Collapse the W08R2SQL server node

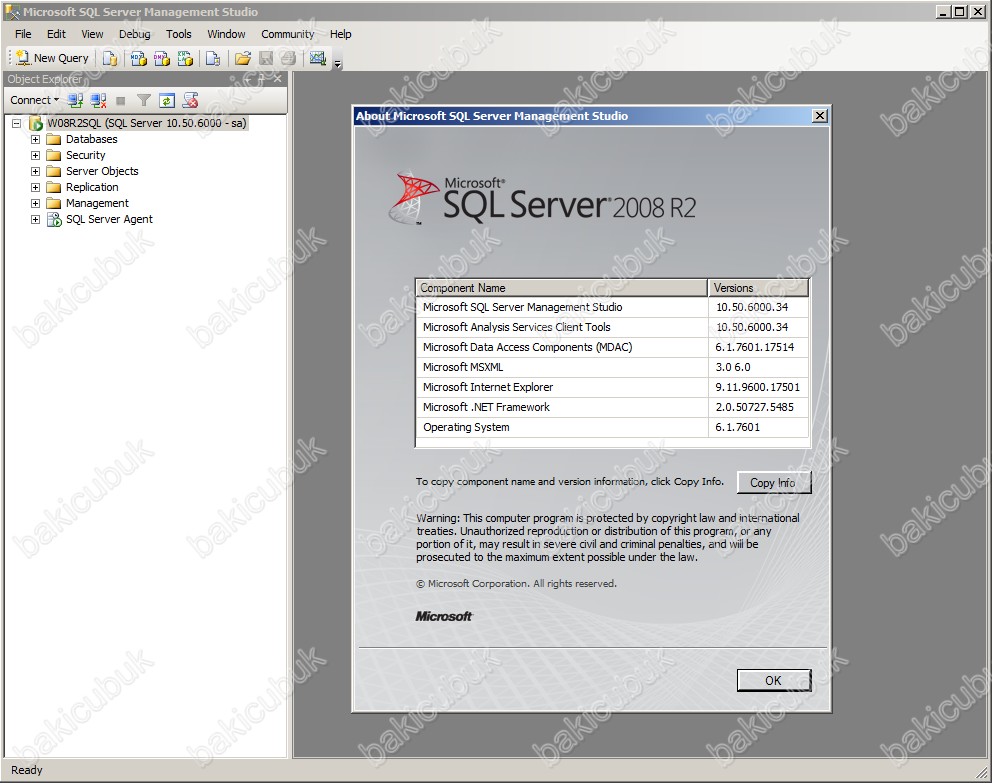(16, 123)
